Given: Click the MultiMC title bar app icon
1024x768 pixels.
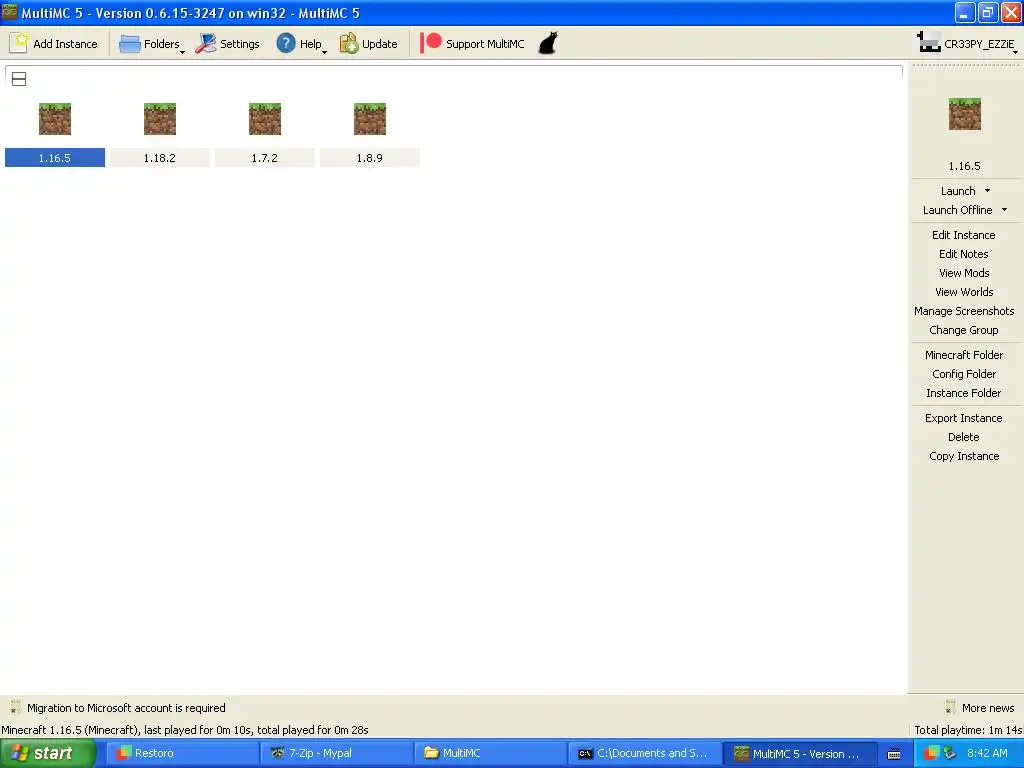Looking at the screenshot, I should tap(9, 12).
